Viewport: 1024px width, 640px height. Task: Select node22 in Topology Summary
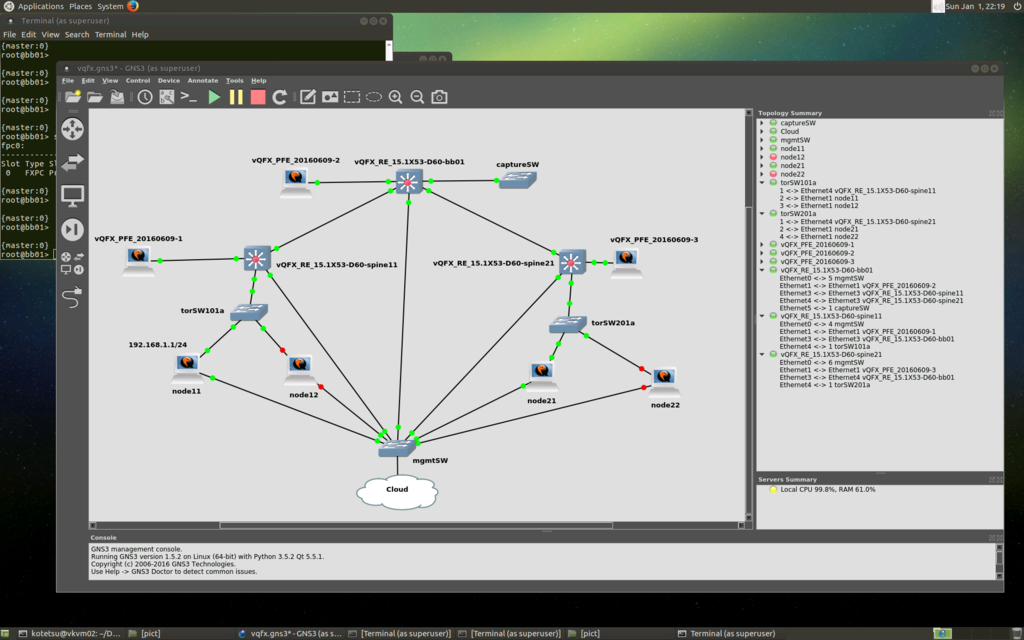[x=792, y=174]
